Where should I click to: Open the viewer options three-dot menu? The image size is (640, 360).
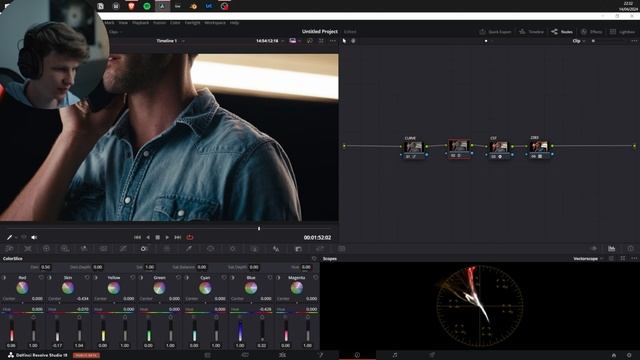pyautogui.click(x=333, y=41)
